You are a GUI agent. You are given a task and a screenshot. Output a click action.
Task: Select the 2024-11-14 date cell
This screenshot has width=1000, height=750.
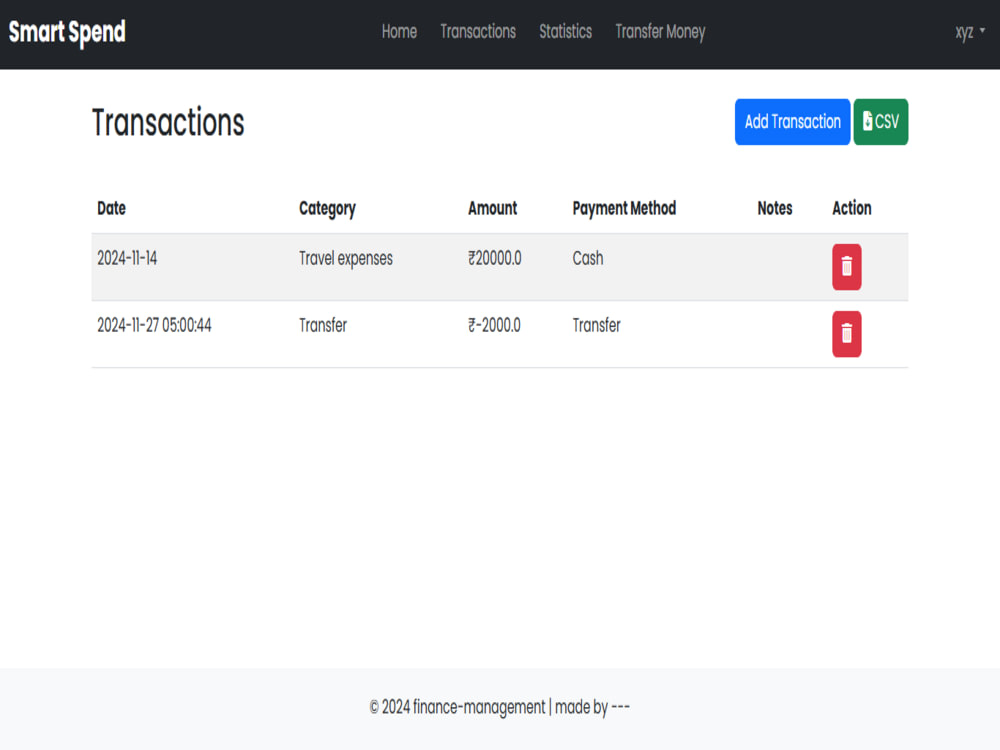coord(127,258)
